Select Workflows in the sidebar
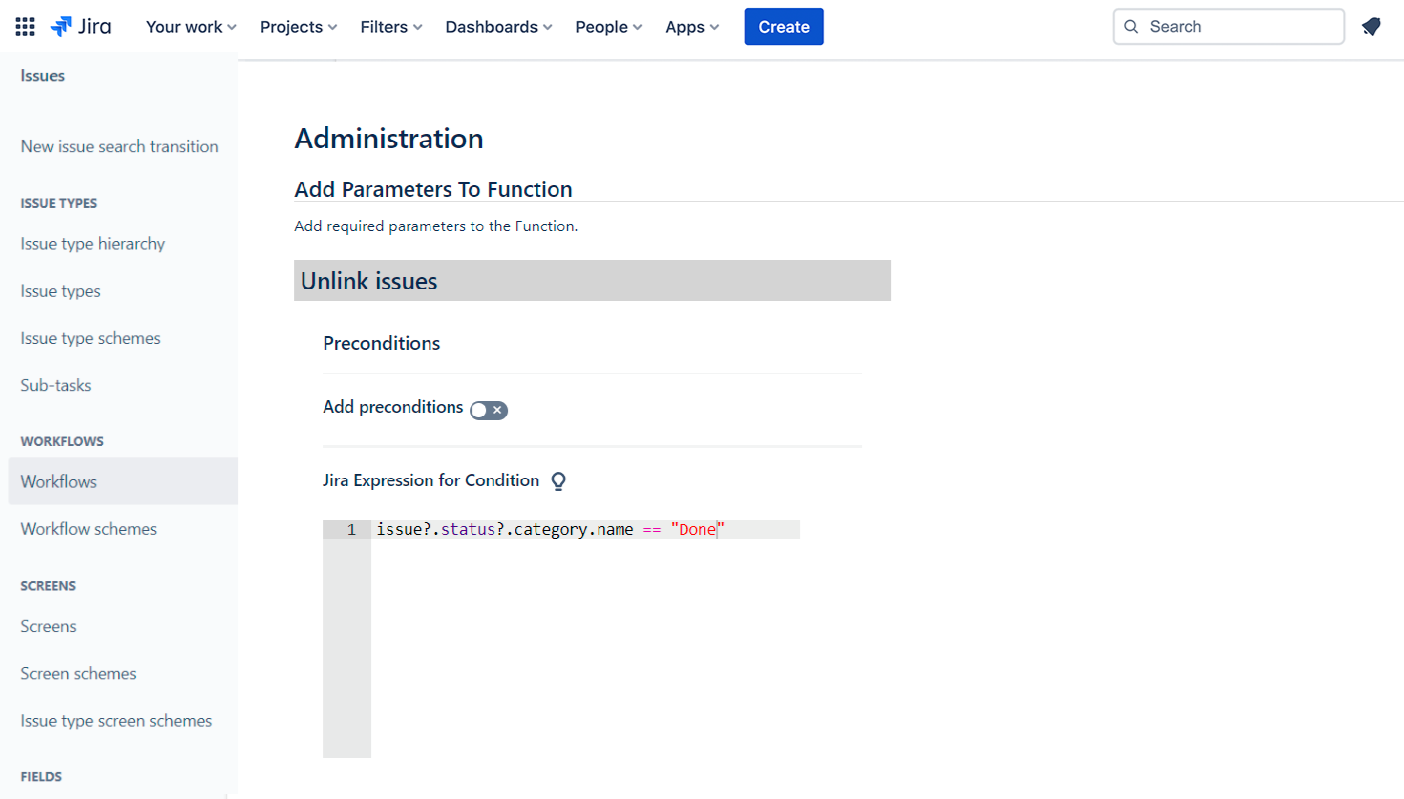This screenshot has width=1404, height=799. (59, 482)
